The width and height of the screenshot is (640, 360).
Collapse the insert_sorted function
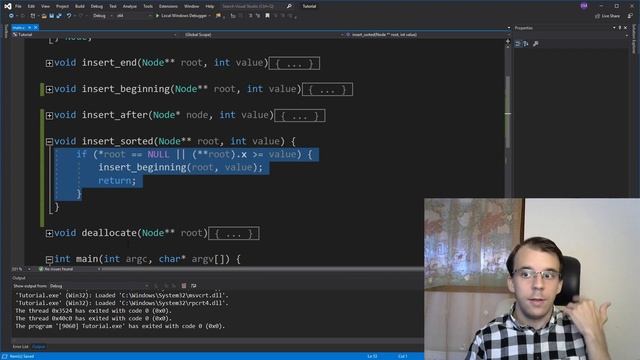click(49, 142)
